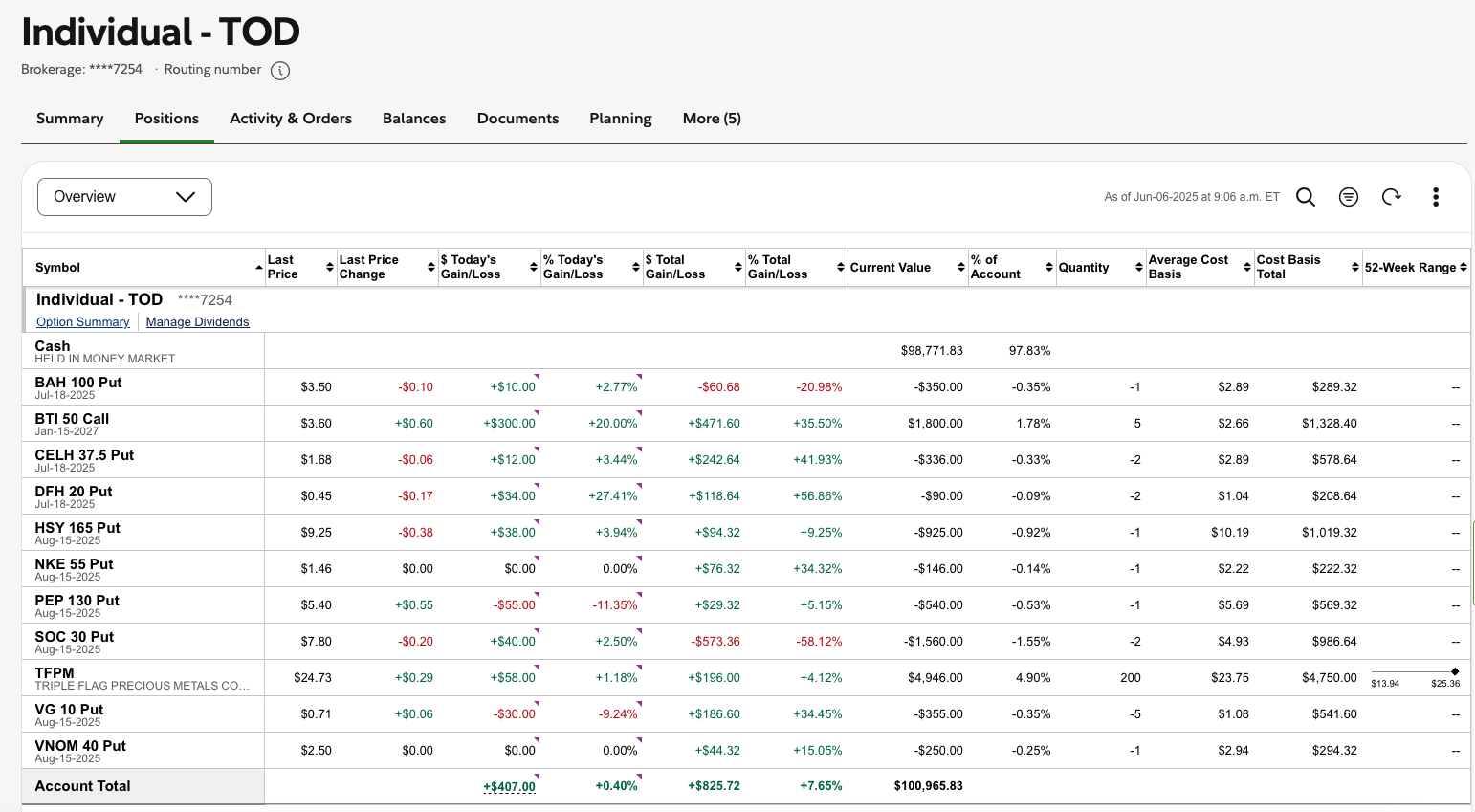The height and width of the screenshot is (812, 1475).
Task: Sort by 52-Week Range column
Action: [1464, 268]
